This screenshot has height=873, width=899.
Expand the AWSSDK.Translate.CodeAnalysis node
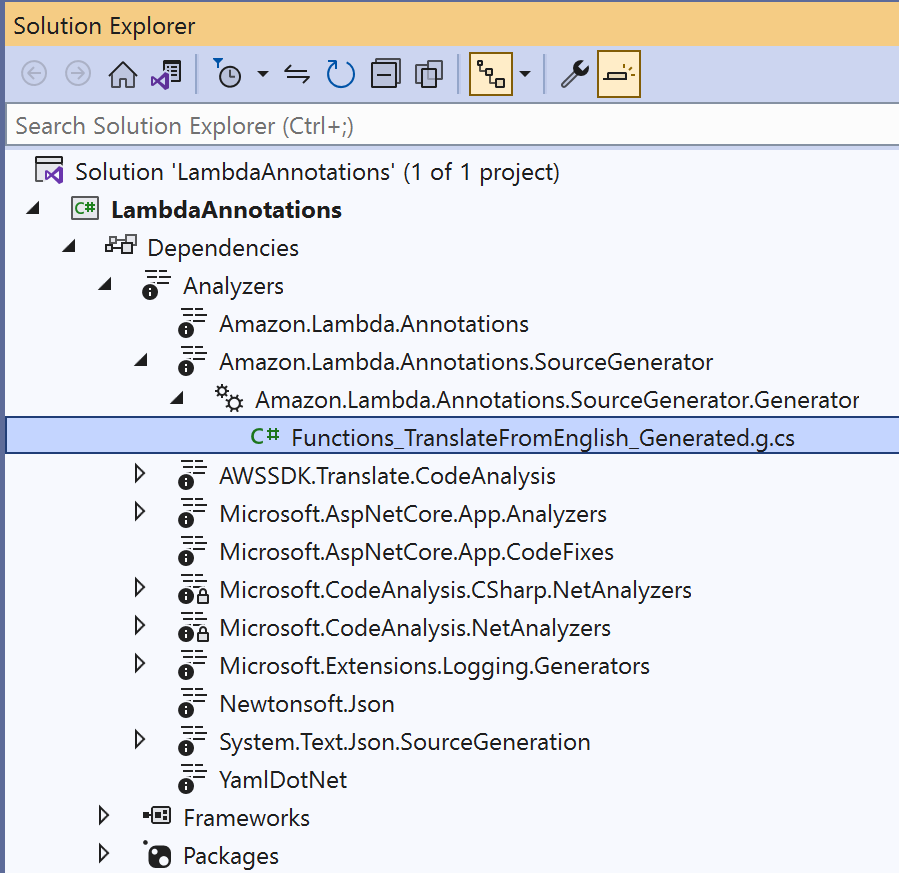click(140, 473)
